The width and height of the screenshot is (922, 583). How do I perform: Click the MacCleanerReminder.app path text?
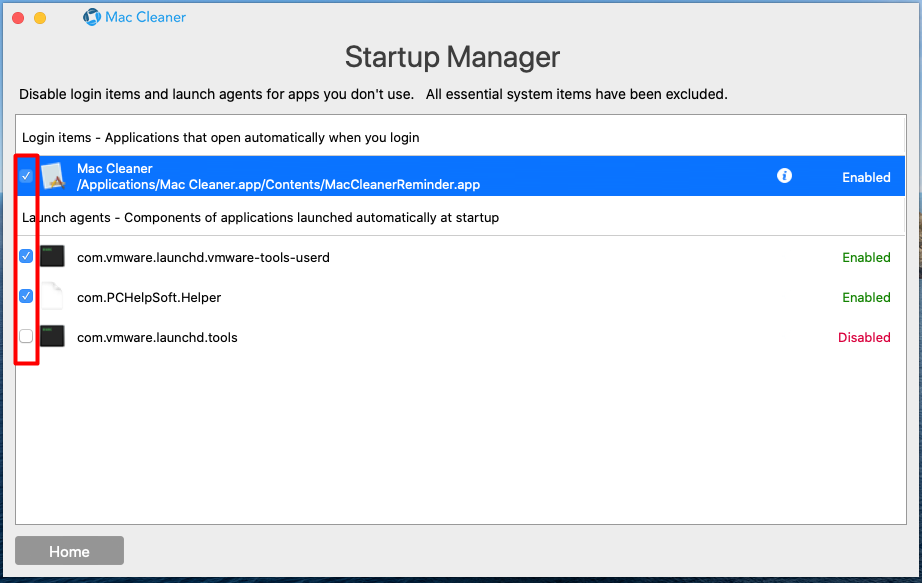tap(278, 185)
